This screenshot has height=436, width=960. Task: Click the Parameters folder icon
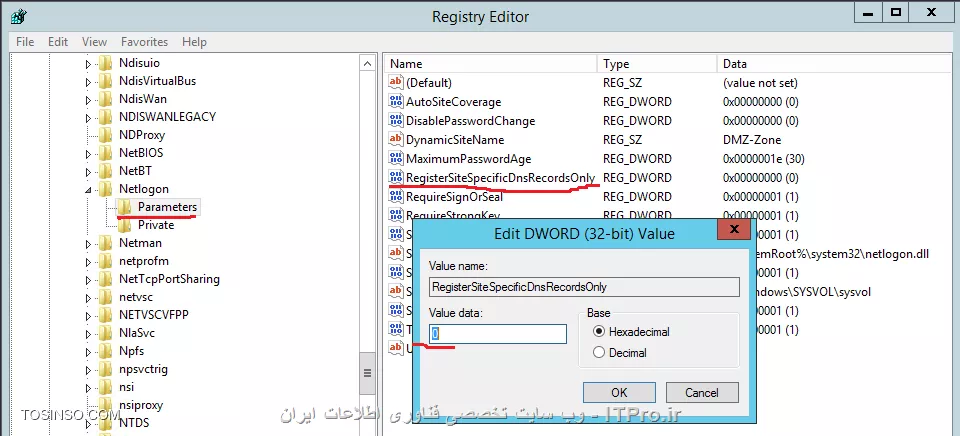pos(124,207)
